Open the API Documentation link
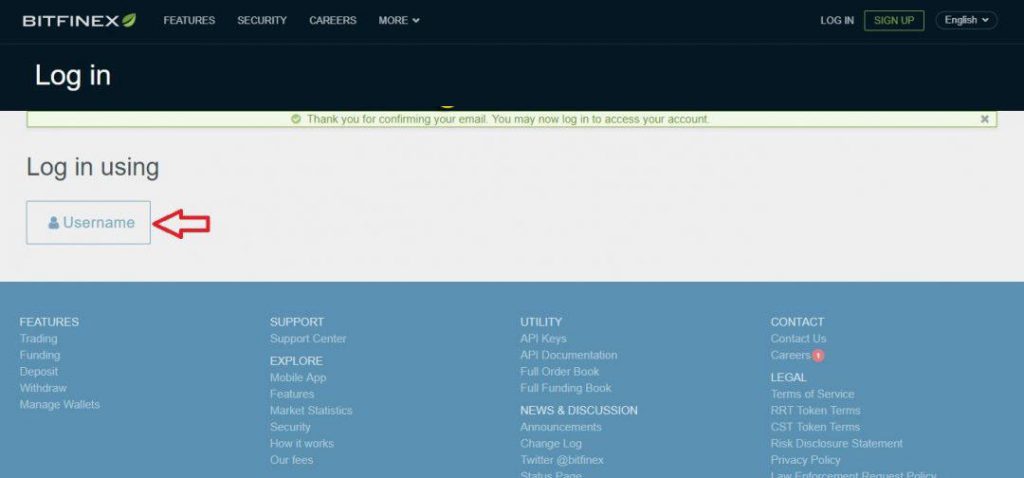This screenshot has width=1024, height=478. (568, 355)
